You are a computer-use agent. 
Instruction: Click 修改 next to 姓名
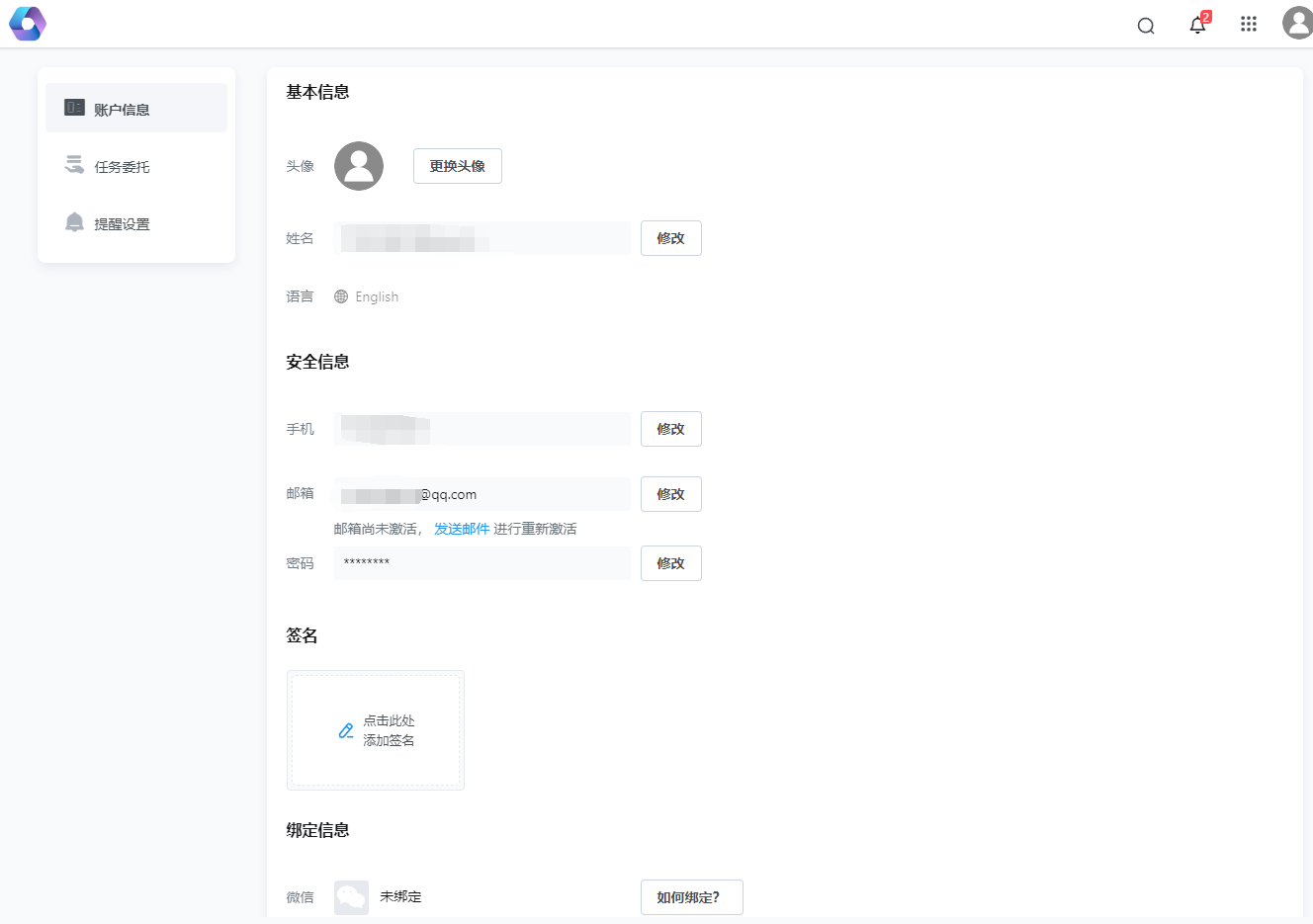point(670,237)
